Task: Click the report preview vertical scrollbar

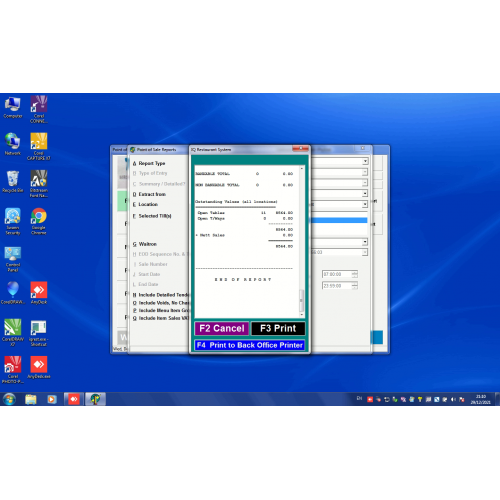Action: coord(302,242)
